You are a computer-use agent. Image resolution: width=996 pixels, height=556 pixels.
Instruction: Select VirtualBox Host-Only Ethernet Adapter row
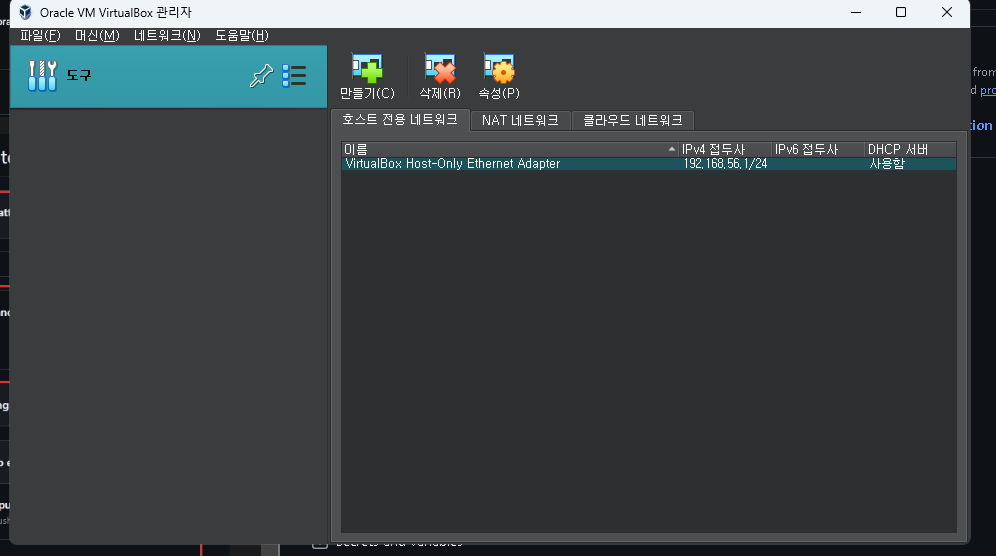[649, 164]
